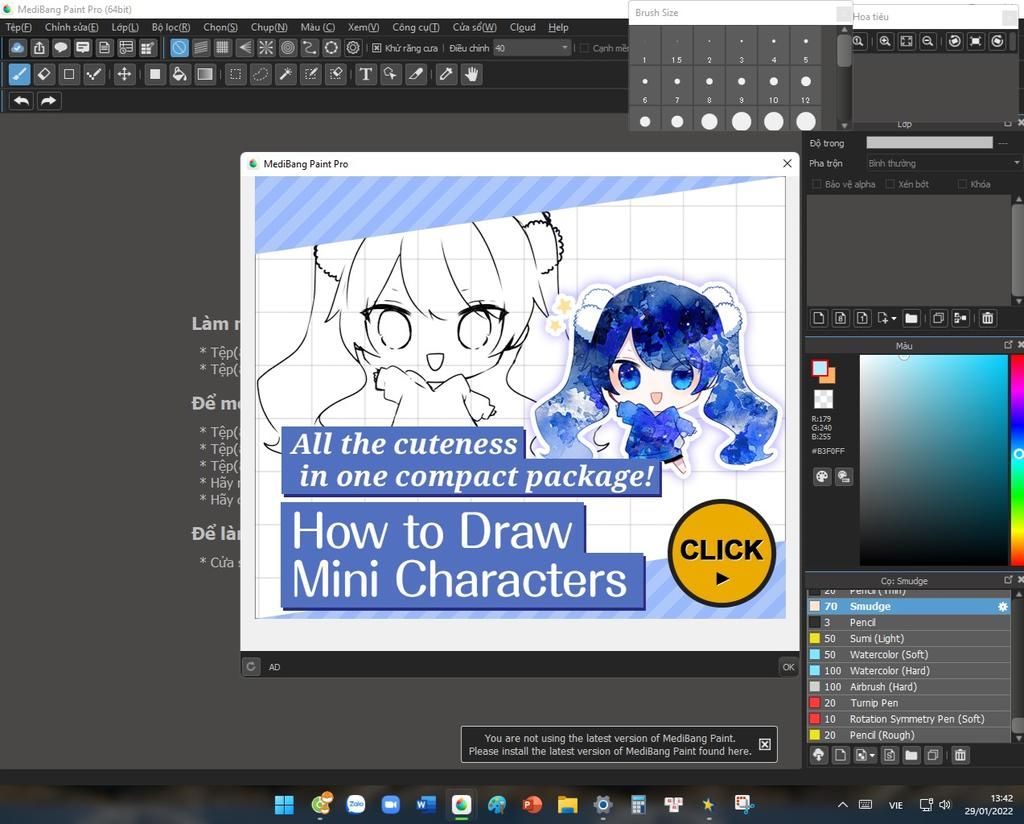Open the Cloud menu
The width and height of the screenshot is (1024, 824).
522,27
